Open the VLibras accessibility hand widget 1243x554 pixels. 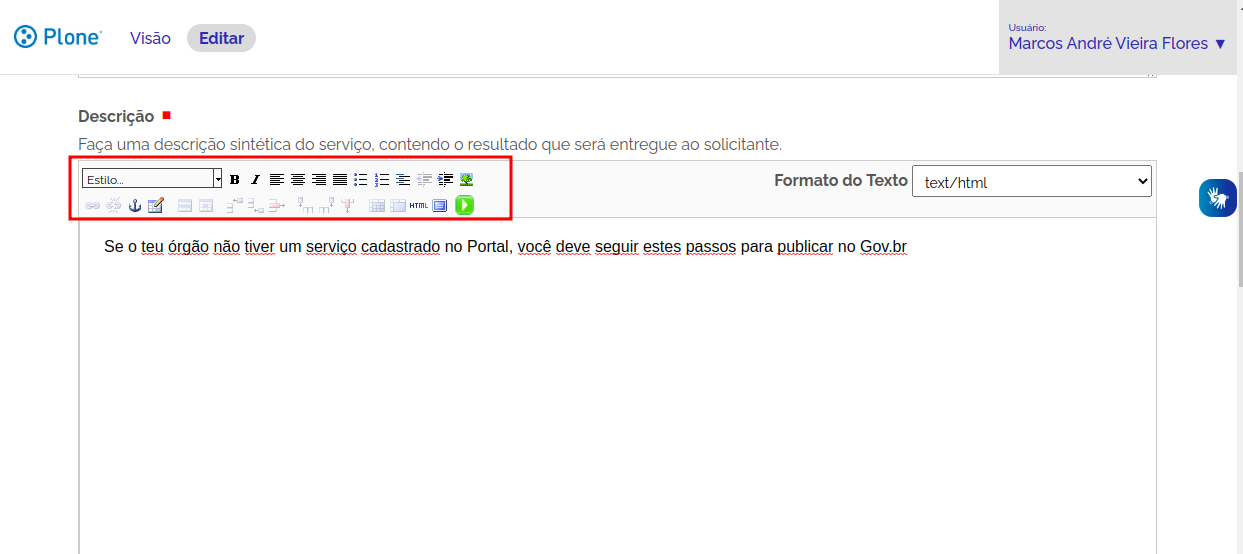tap(1217, 198)
